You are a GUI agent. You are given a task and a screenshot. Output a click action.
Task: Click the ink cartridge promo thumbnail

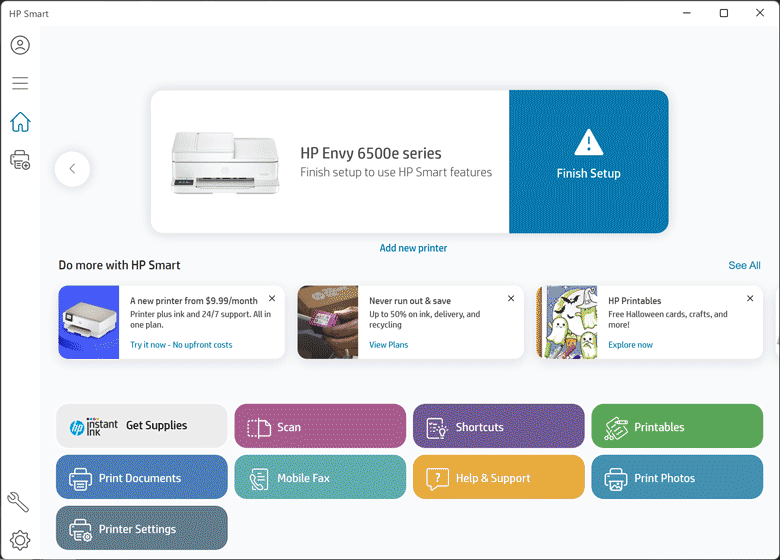pyautogui.click(x=328, y=322)
